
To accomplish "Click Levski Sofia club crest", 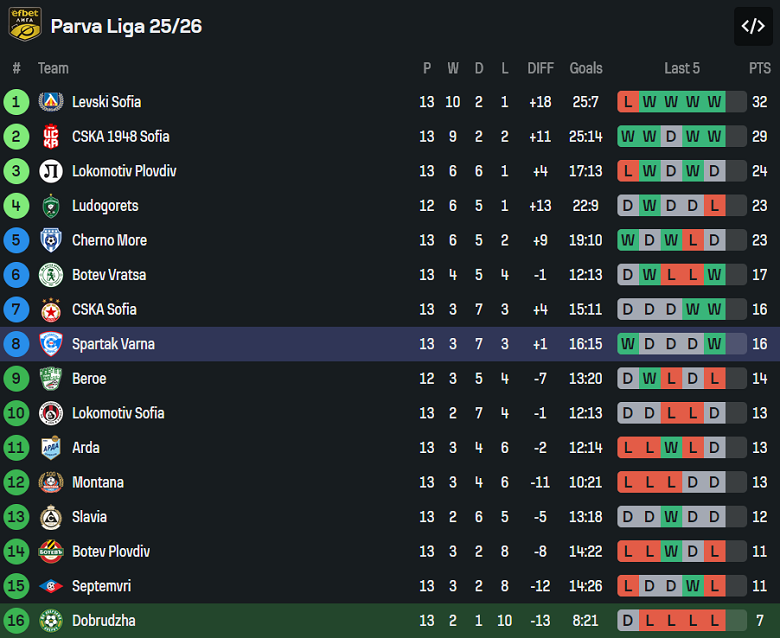I will 51,102.
